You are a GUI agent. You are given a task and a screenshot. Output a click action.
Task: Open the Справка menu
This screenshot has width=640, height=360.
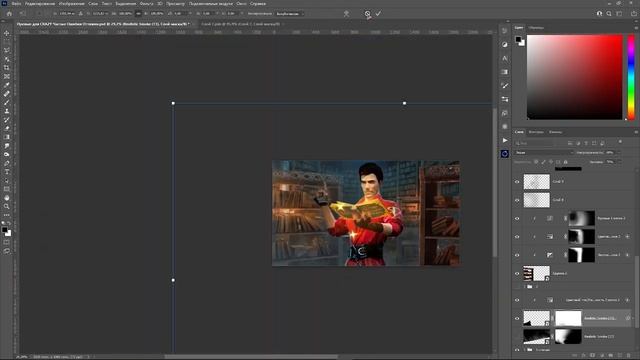coord(258,4)
